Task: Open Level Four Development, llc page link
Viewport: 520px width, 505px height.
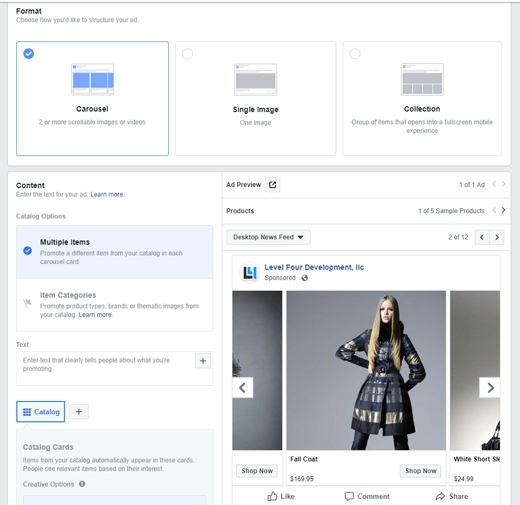Action: [314, 267]
